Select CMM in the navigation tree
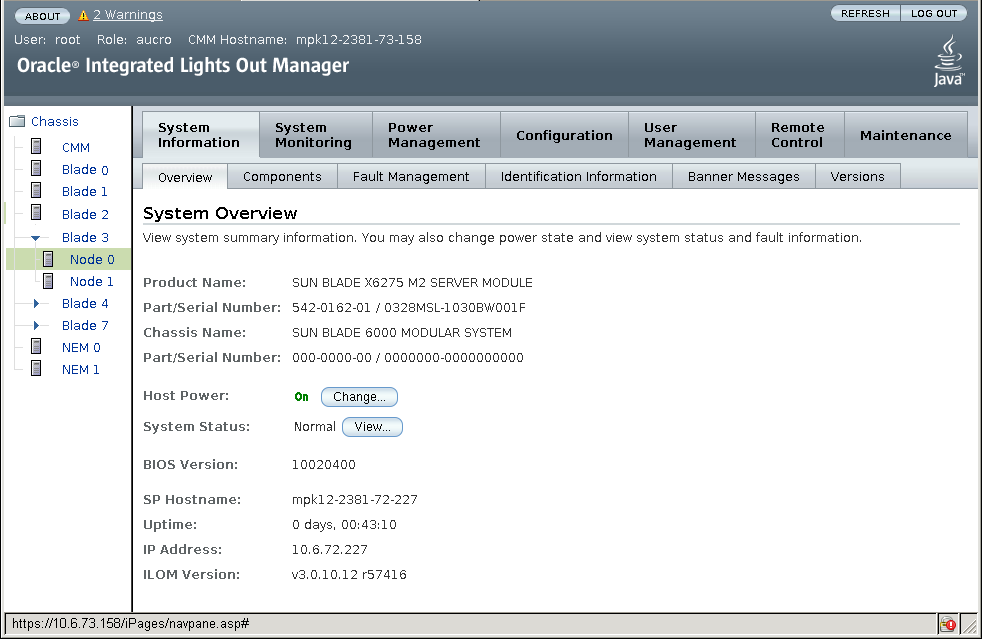The width and height of the screenshot is (982, 639). [x=76, y=147]
